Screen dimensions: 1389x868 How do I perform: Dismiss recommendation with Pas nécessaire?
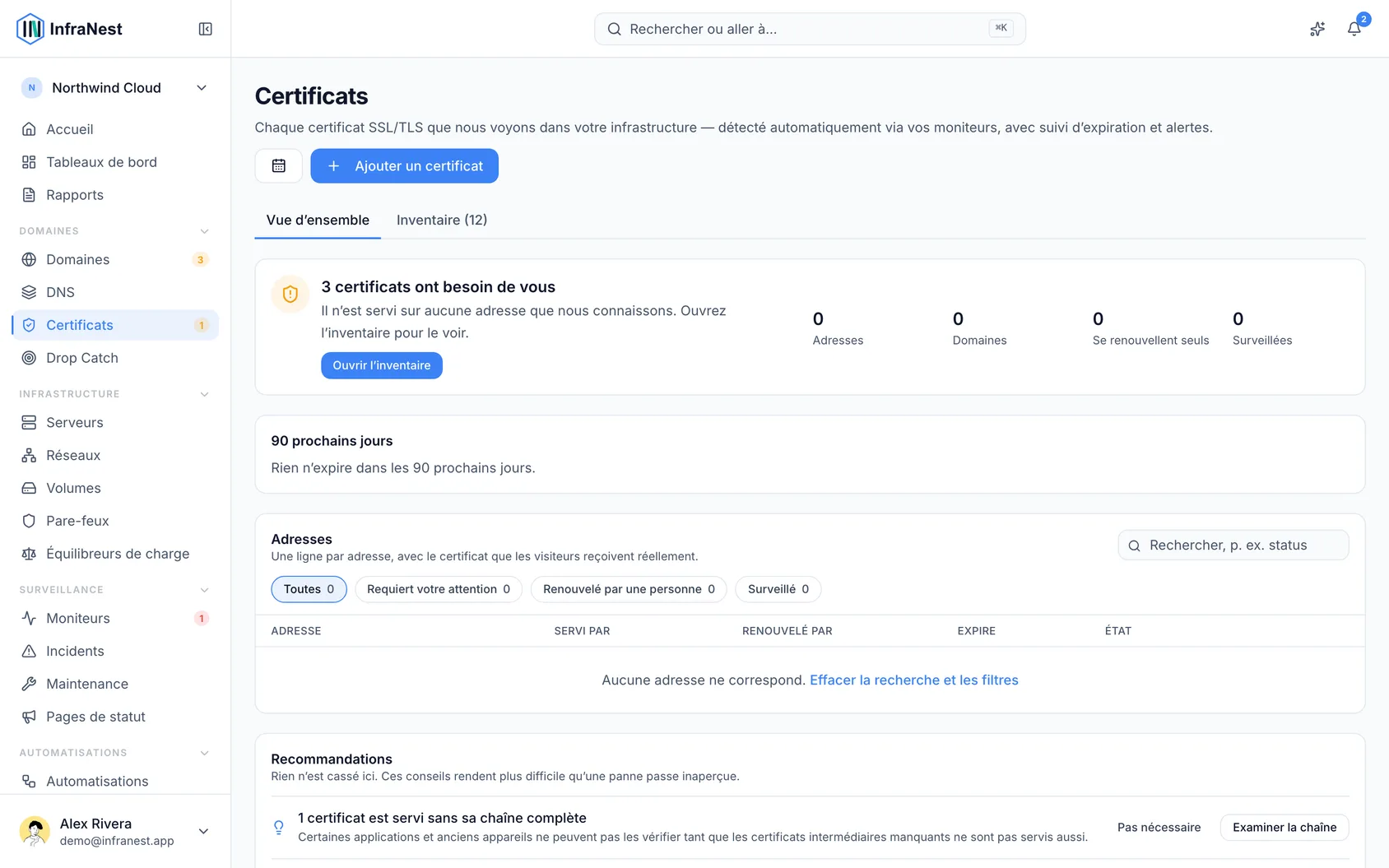(x=1159, y=828)
